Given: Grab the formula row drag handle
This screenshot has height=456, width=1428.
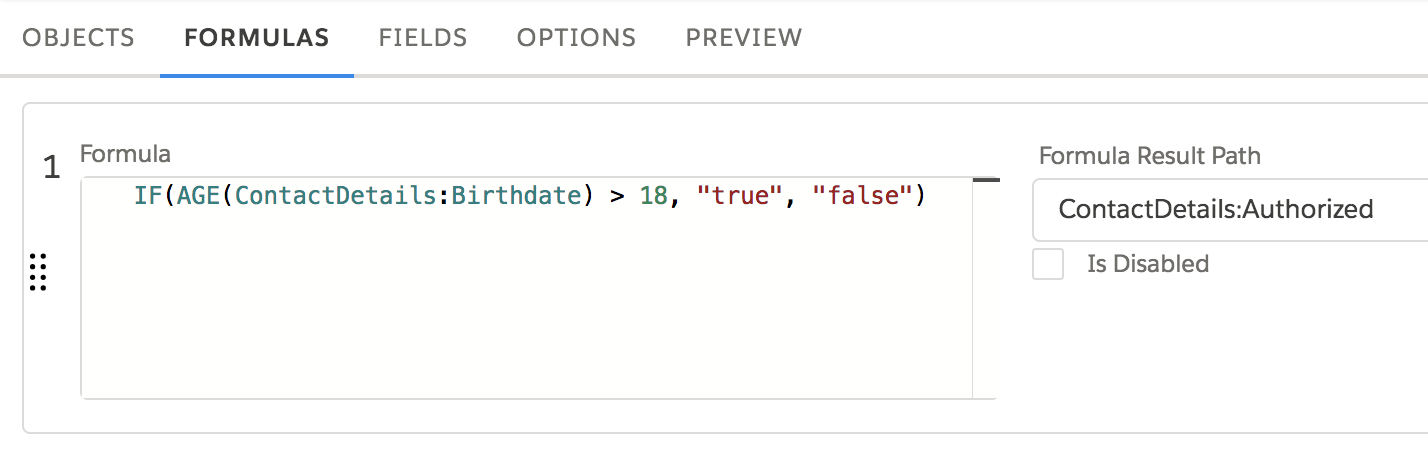Looking at the screenshot, I should [38, 272].
